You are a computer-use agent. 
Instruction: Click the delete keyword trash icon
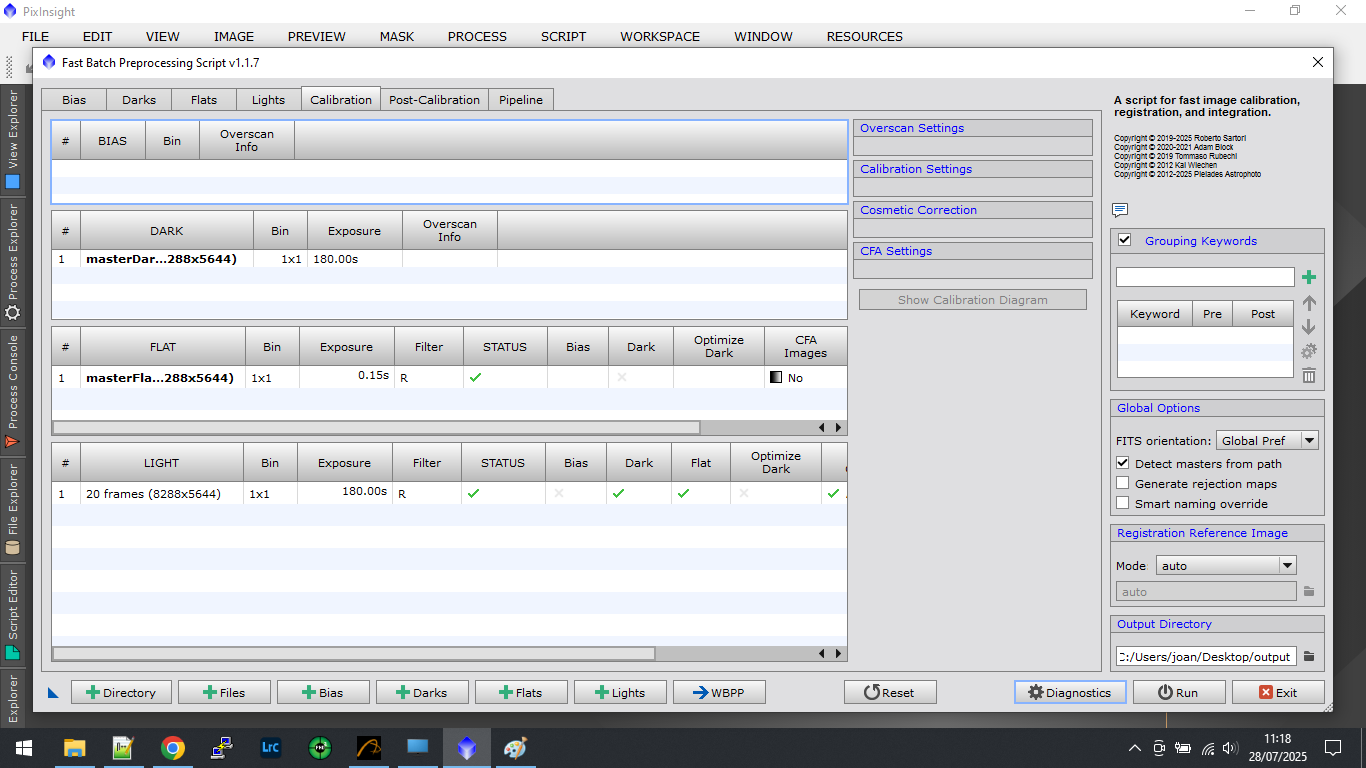[1309, 375]
